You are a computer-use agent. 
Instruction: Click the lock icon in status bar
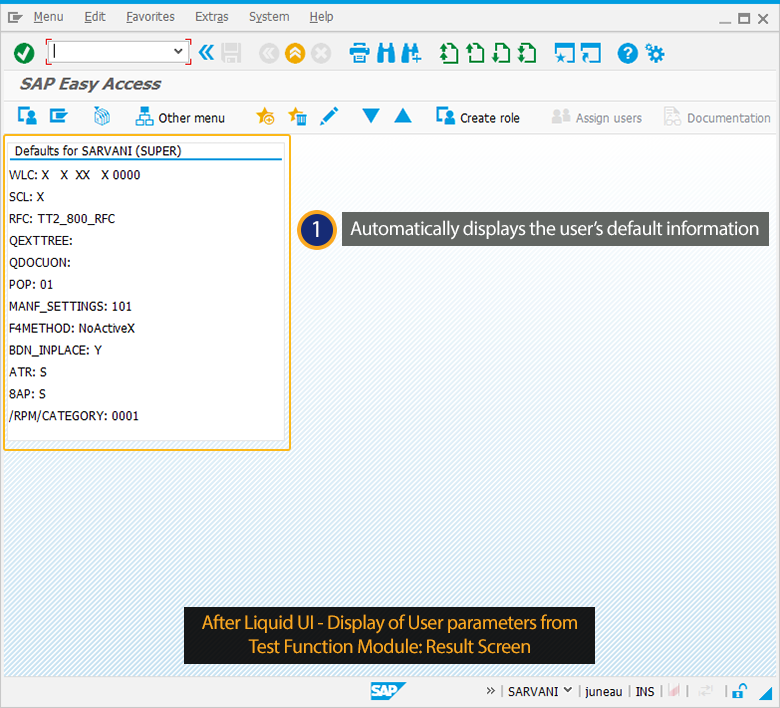tap(740, 691)
